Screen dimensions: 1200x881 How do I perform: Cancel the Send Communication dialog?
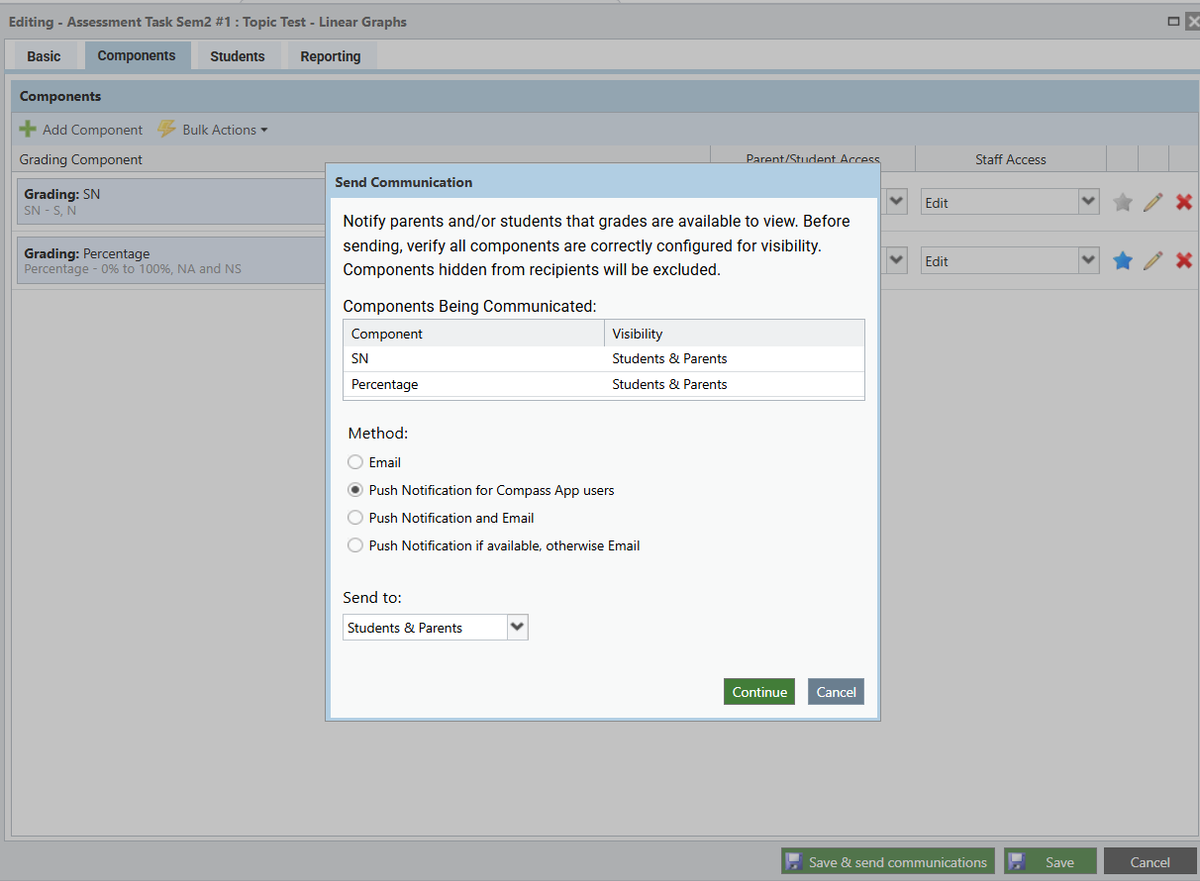(835, 692)
